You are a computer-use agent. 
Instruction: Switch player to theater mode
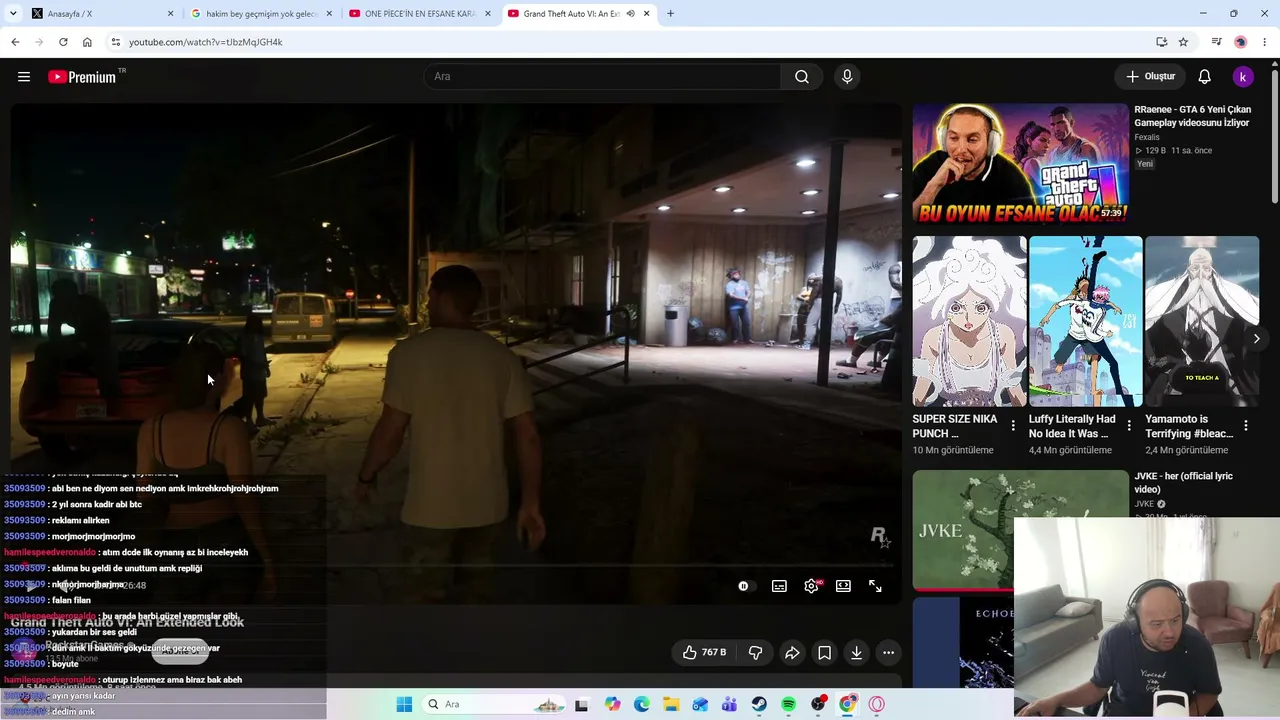(843, 586)
